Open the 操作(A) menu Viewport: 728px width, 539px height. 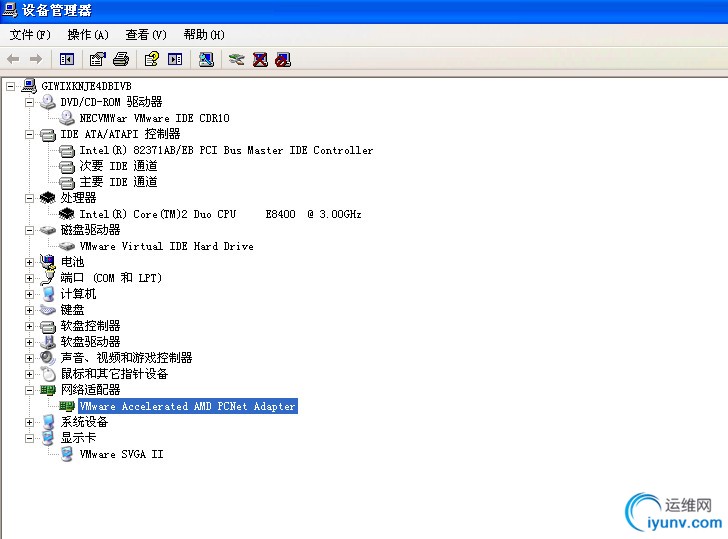click(x=88, y=35)
